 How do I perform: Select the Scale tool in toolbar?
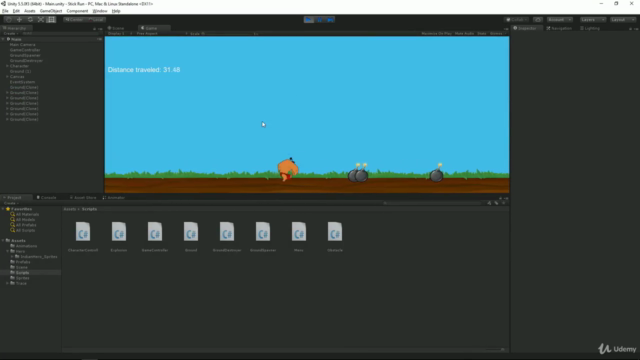coord(40,20)
